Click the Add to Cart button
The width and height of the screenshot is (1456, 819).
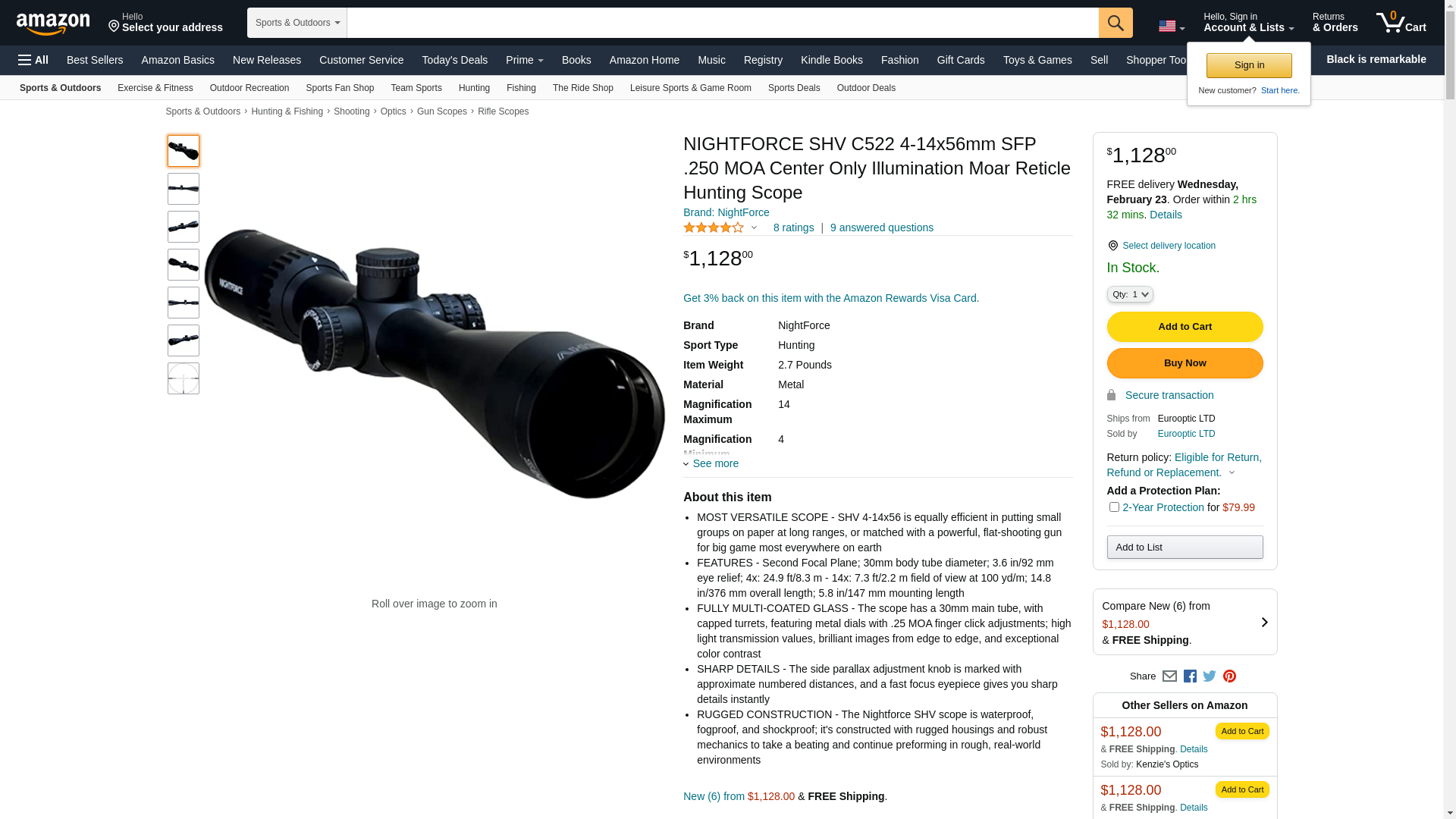[1185, 327]
